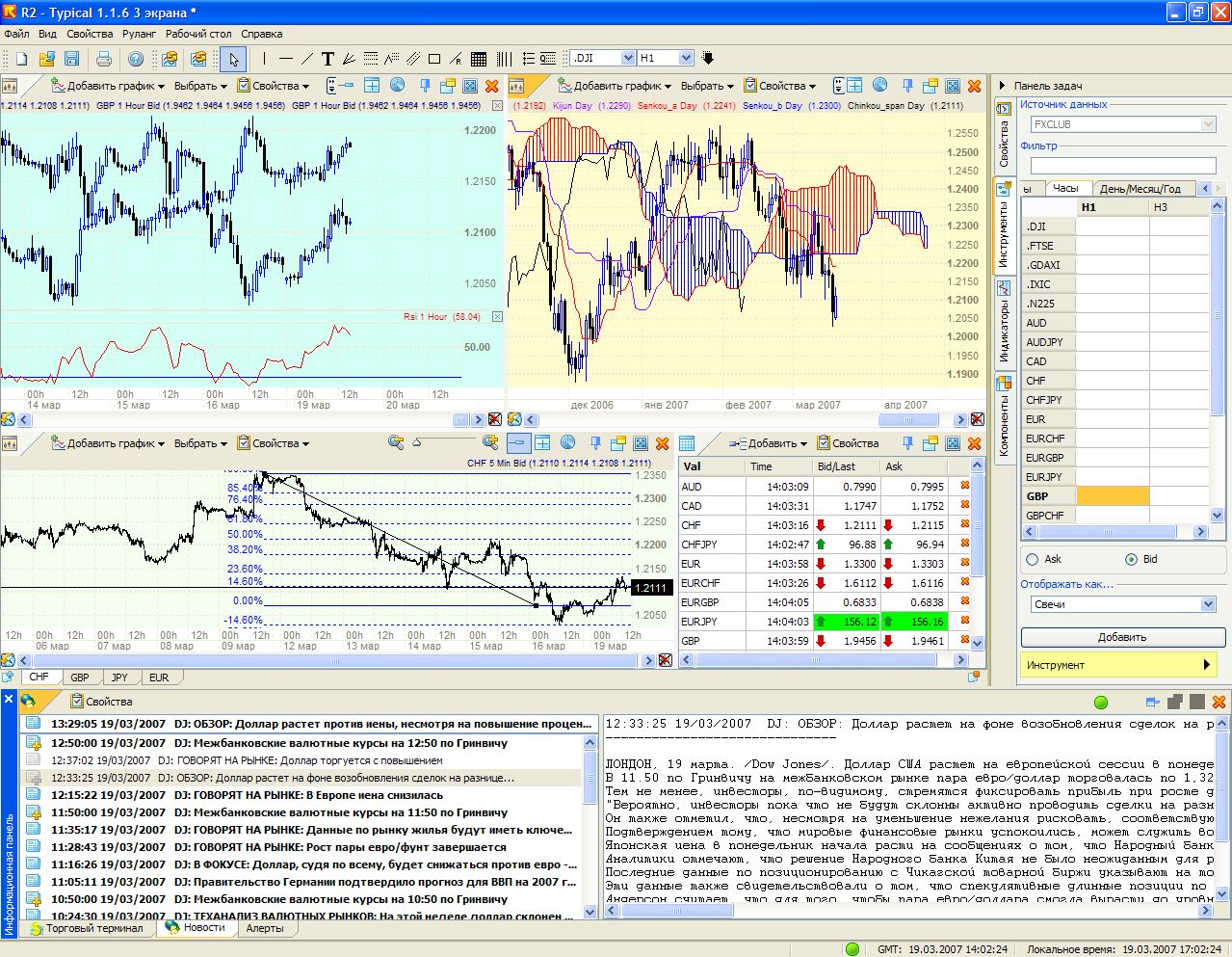
Task: Close the RSI 1 Hour indicator box
Action: 497,316
